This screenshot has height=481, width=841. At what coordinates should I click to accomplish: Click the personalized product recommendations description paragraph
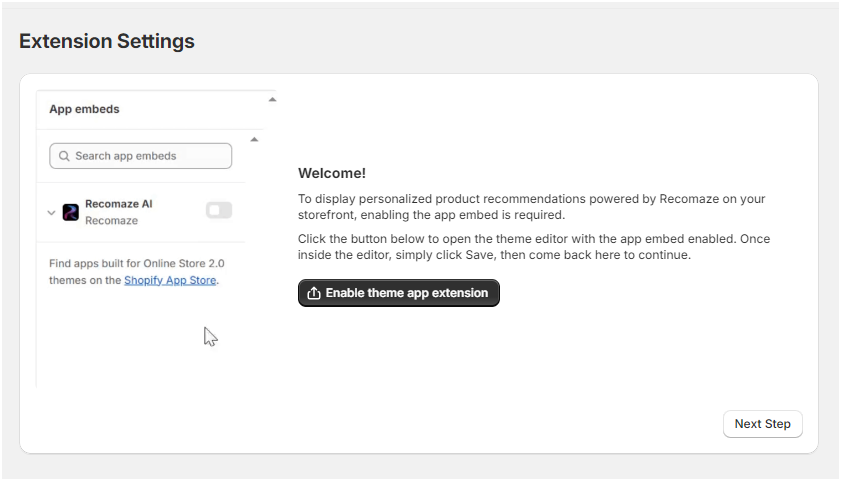tap(530, 207)
